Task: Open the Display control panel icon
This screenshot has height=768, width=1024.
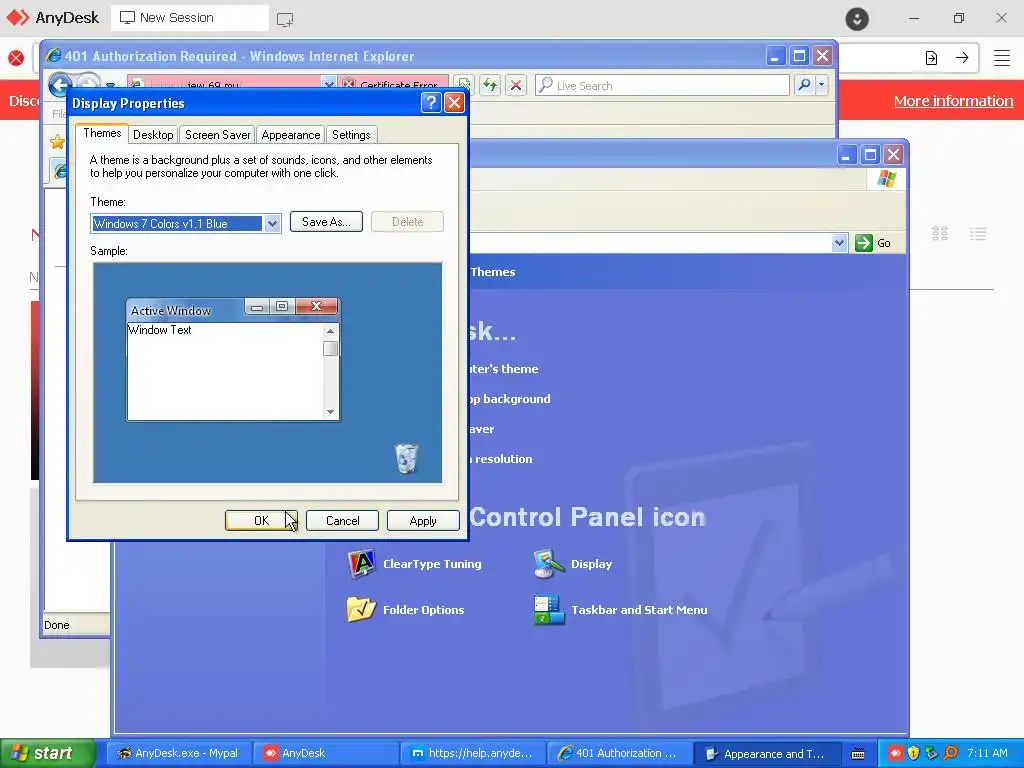Action: [548, 564]
